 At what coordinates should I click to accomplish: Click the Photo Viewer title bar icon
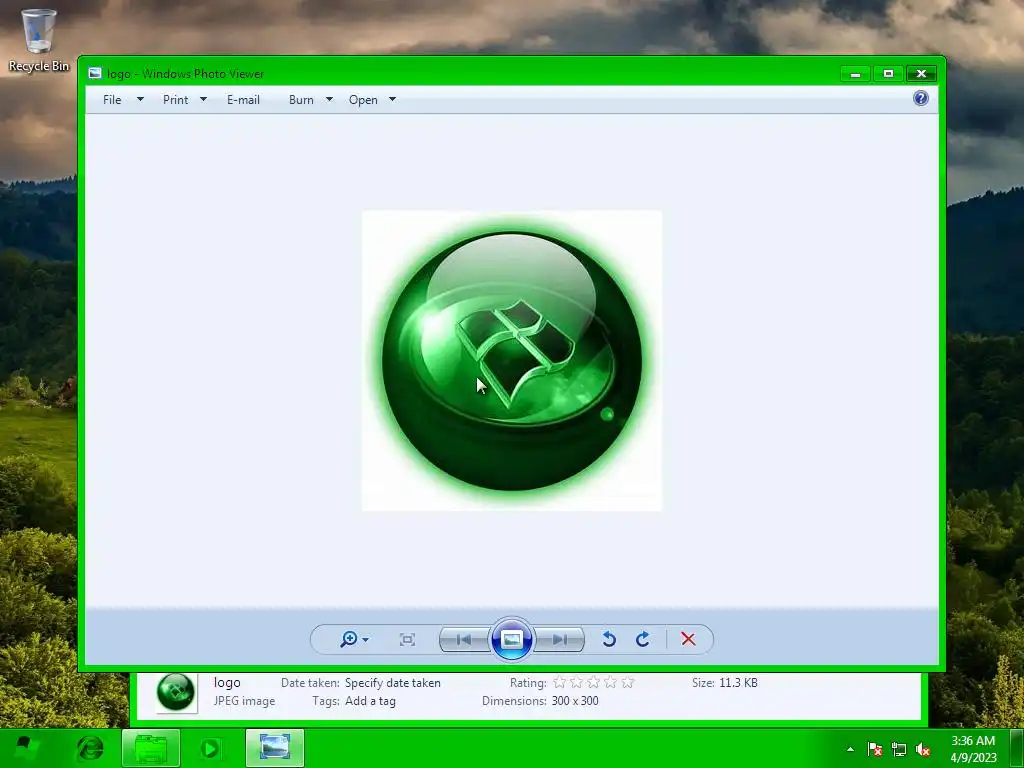point(95,73)
